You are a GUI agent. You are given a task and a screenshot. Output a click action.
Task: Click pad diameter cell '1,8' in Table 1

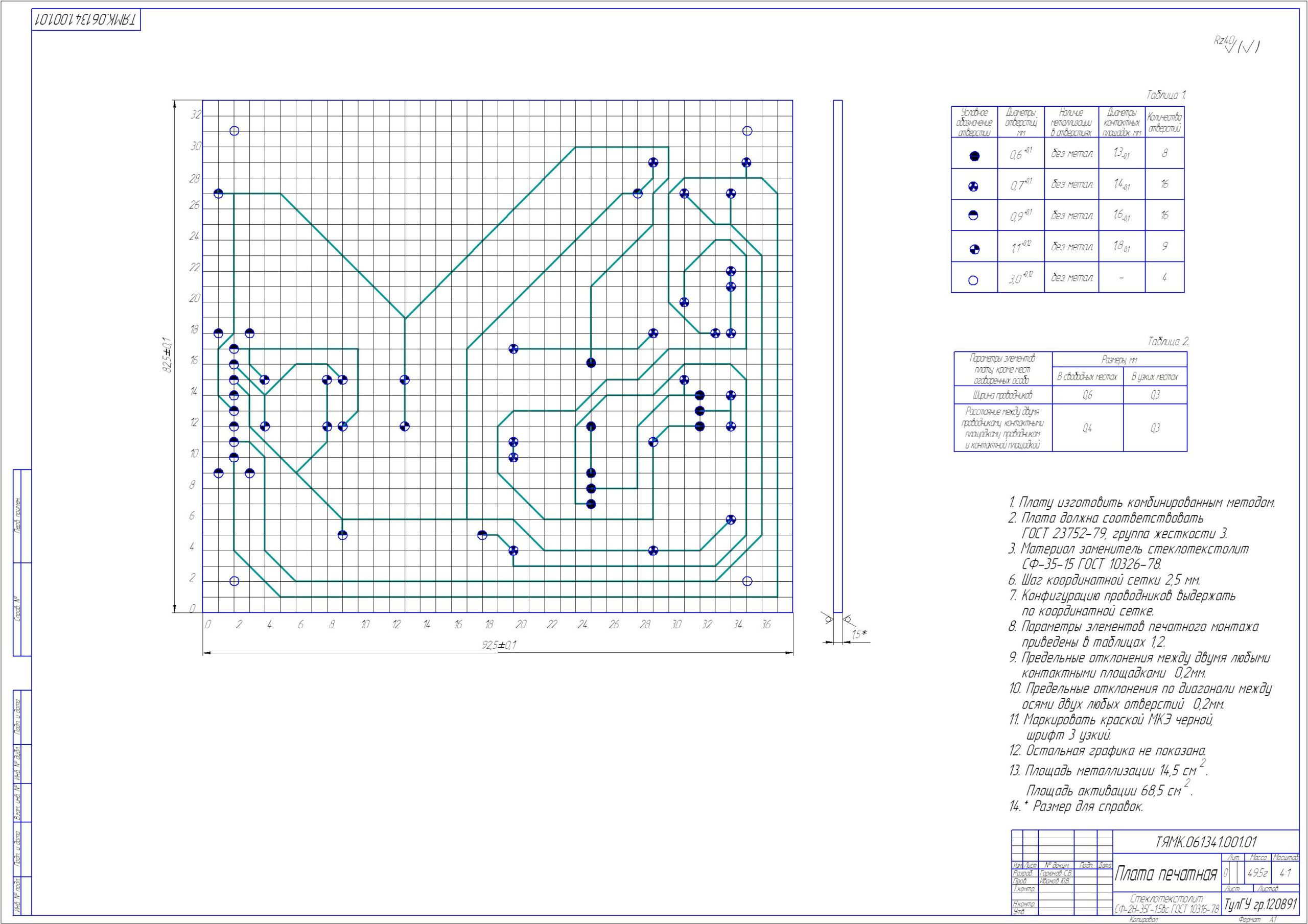tap(1122, 246)
